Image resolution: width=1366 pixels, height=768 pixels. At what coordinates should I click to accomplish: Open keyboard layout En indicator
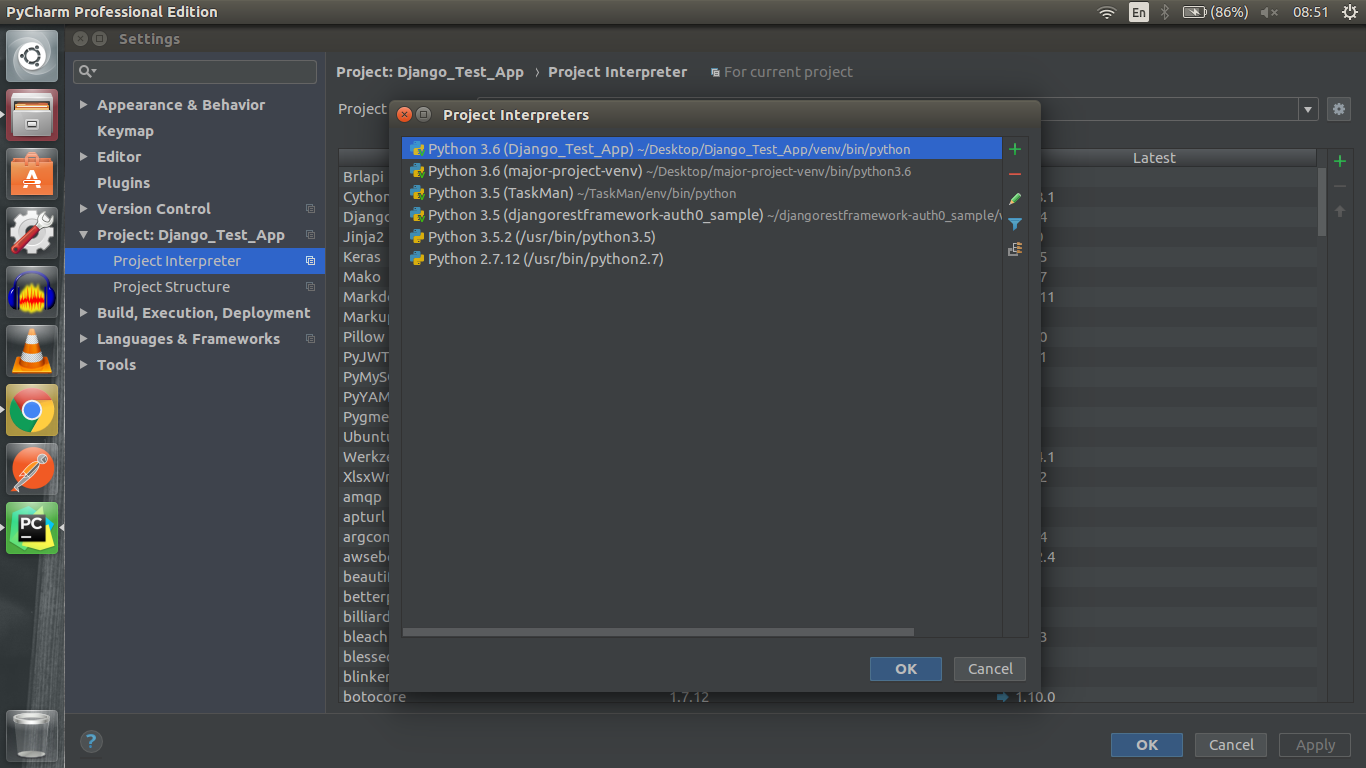[x=1139, y=12]
